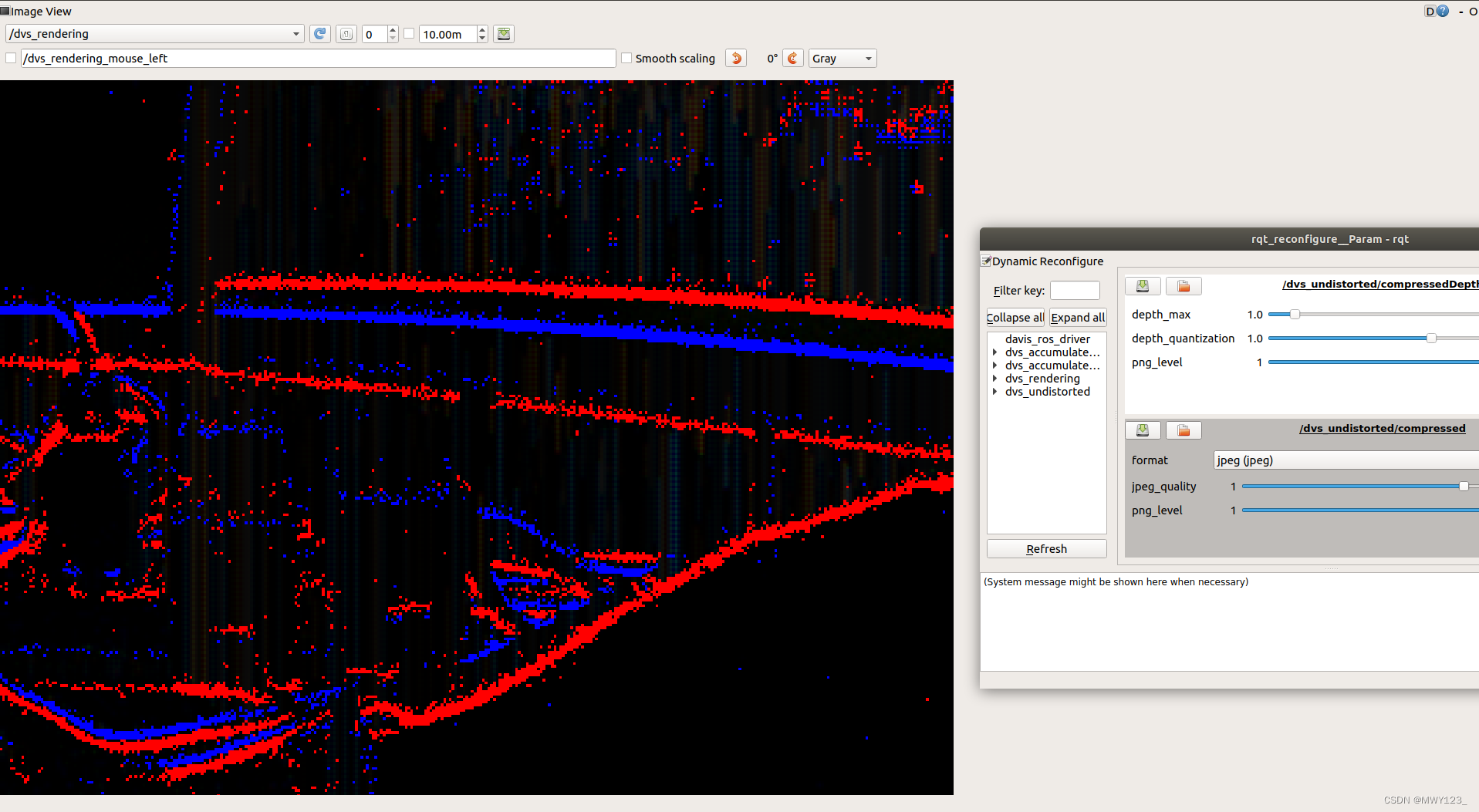
Task: Expand the dvs_undistorted tree node
Action: (994, 392)
